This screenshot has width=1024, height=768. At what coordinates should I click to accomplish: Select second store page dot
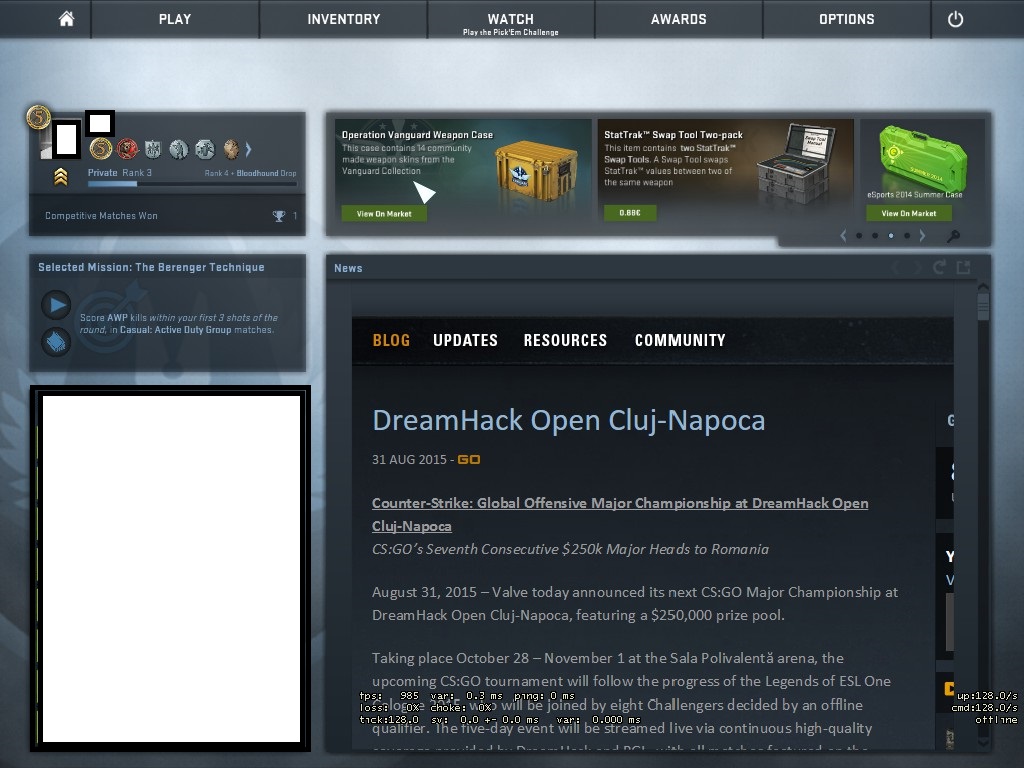[875, 236]
